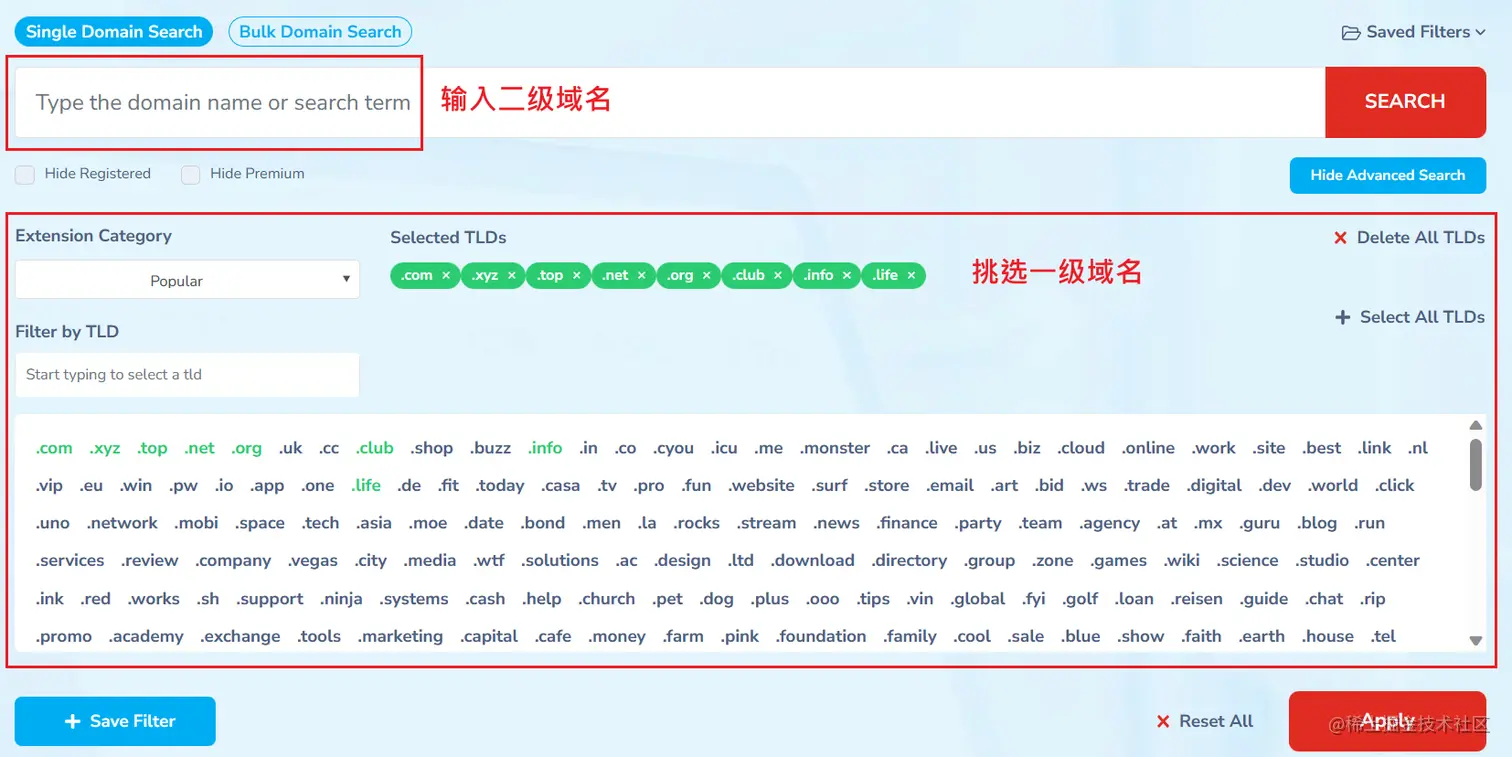Remove the .top tag via its x icon
1512x757 pixels.
(x=577, y=275)
